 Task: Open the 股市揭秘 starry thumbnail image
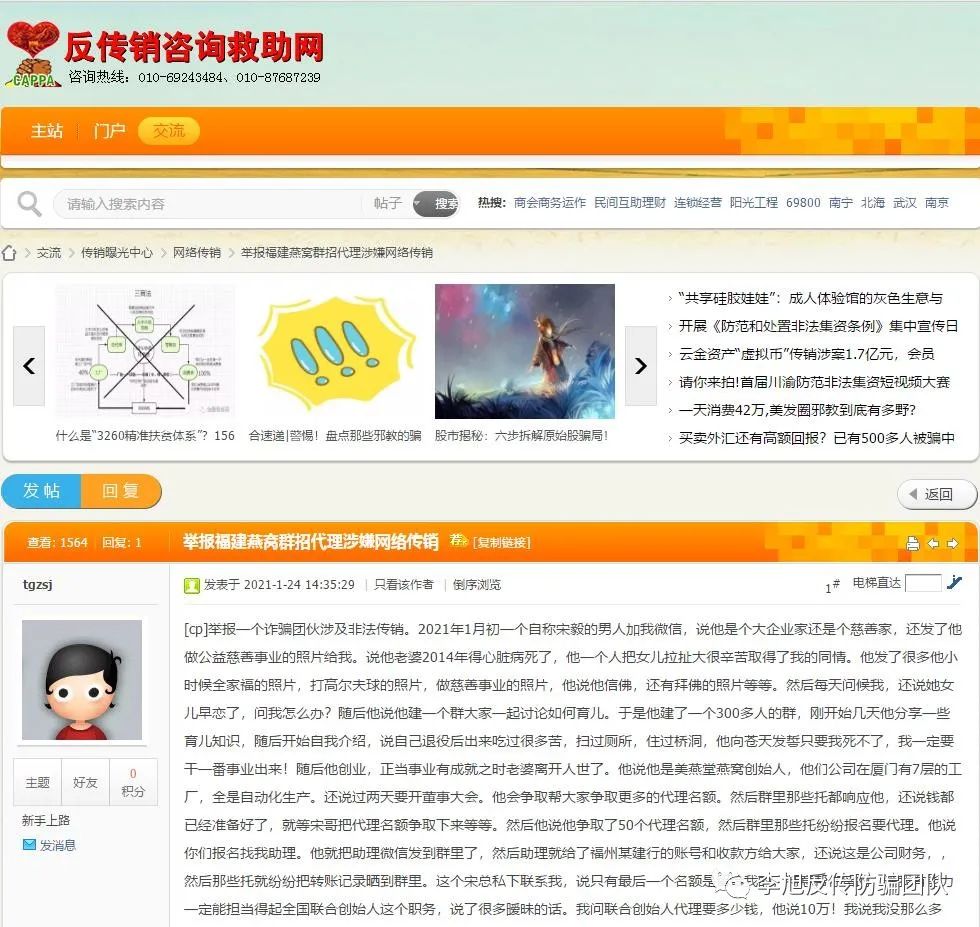point(524,351)
